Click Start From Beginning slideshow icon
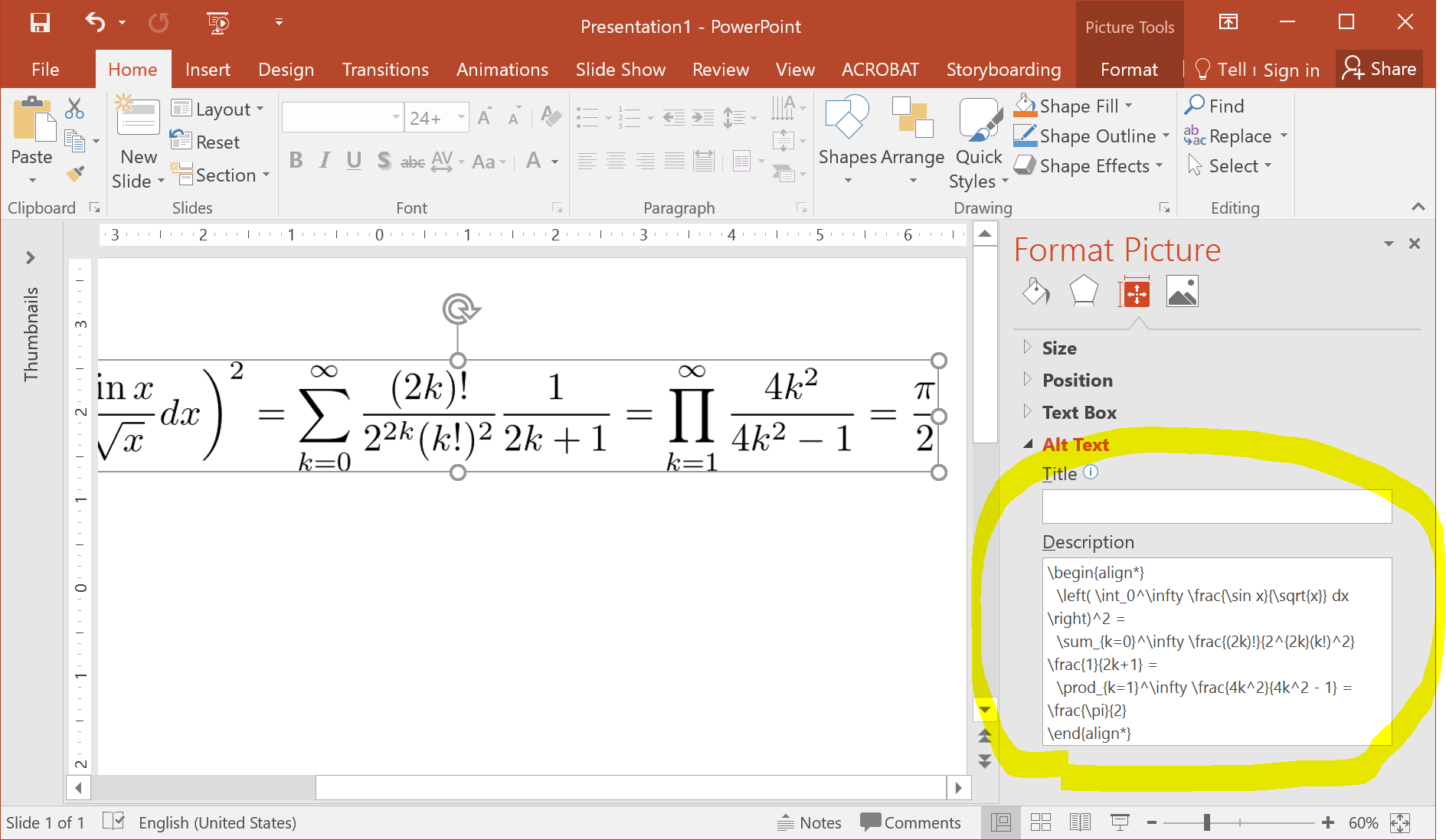Screen dimensions: 1446x840 click(219, 23)
